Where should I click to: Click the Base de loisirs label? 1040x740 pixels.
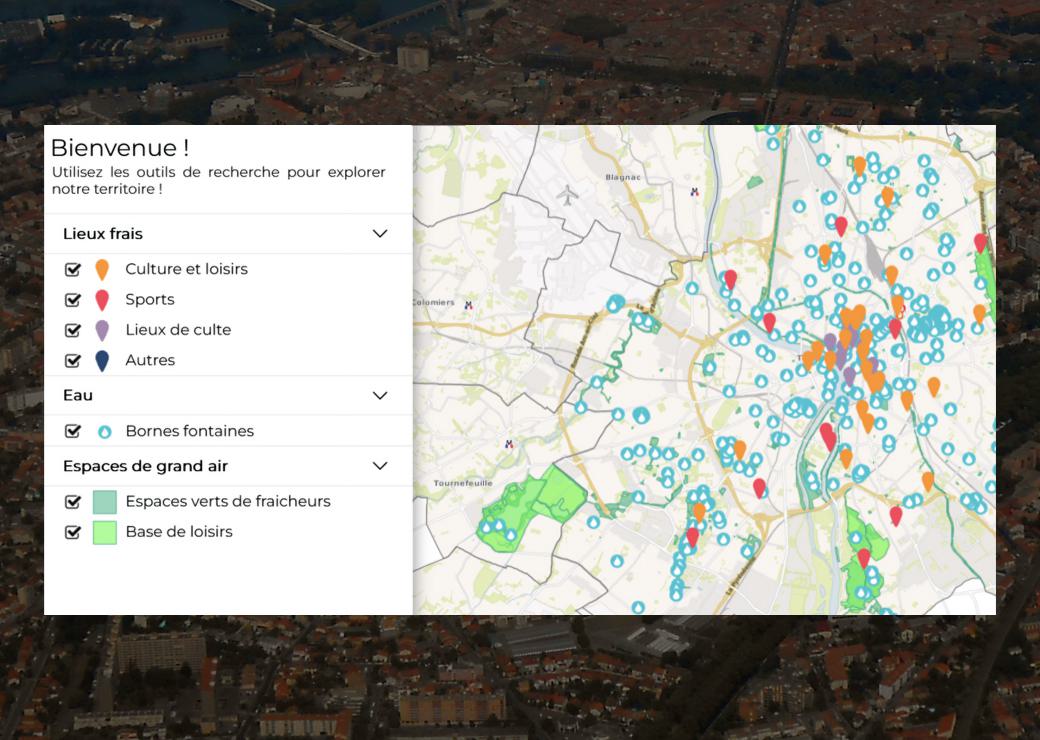coord(179,531)
